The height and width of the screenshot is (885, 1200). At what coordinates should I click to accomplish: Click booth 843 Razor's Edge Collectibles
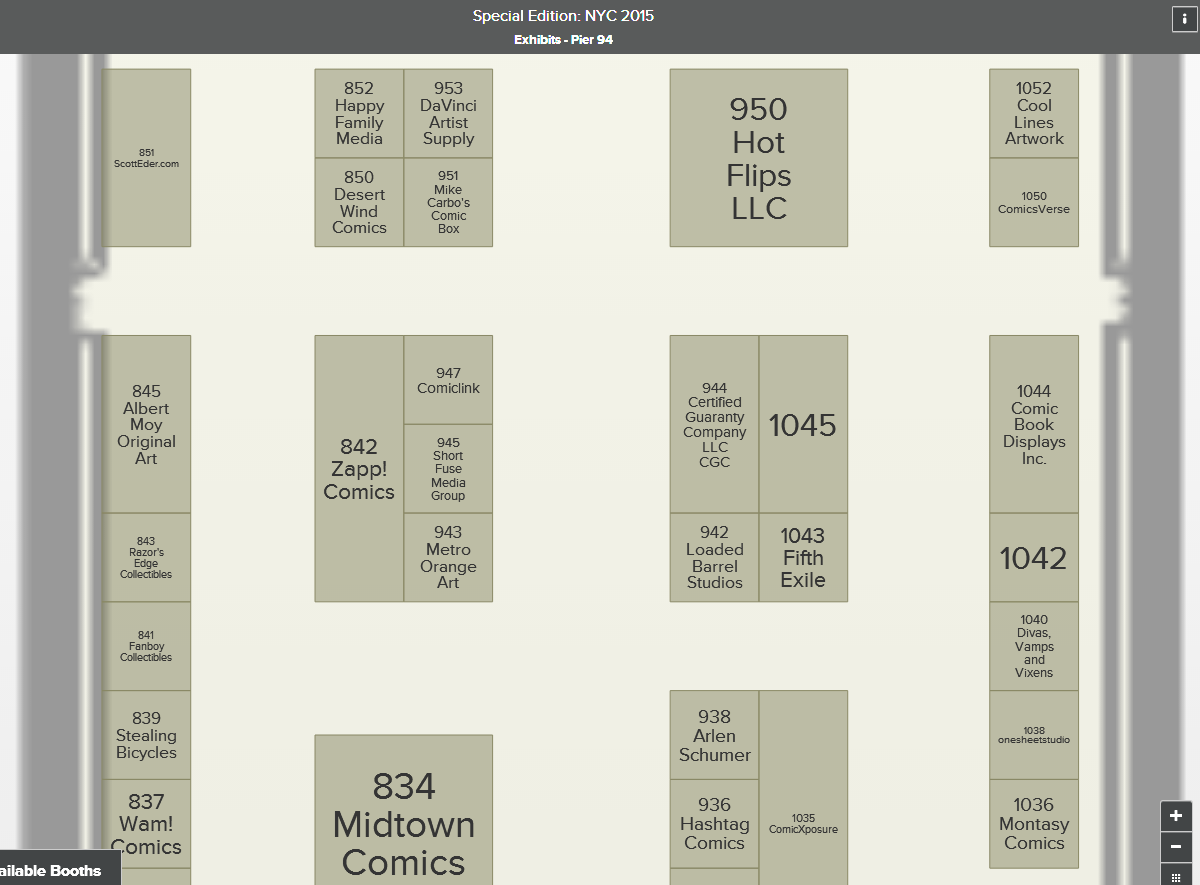(x=147, y=558)
